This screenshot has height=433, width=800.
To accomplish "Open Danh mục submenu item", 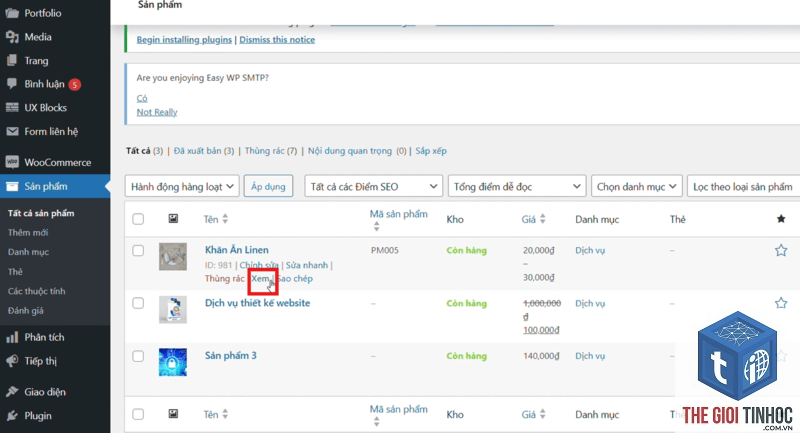I will click(x=28, y=252).
